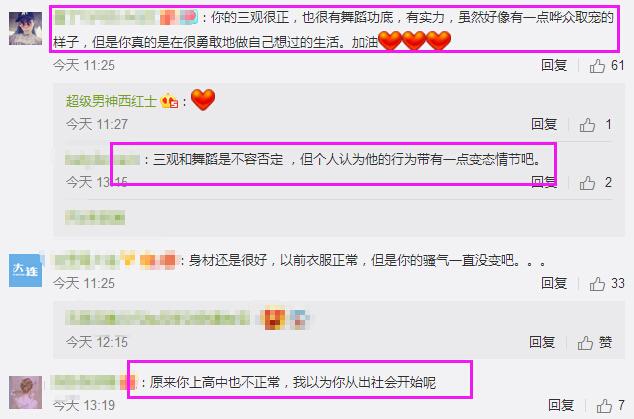Open the blue 大连 avatar
The image size is (634, 419).
coord(25,270)
